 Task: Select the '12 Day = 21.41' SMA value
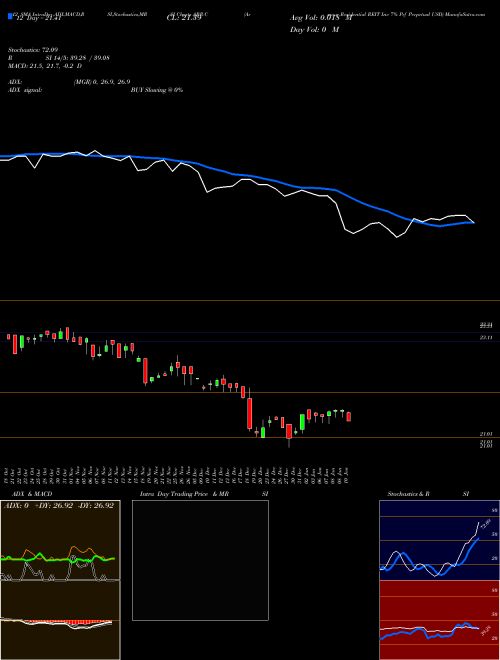pos(38,18)
